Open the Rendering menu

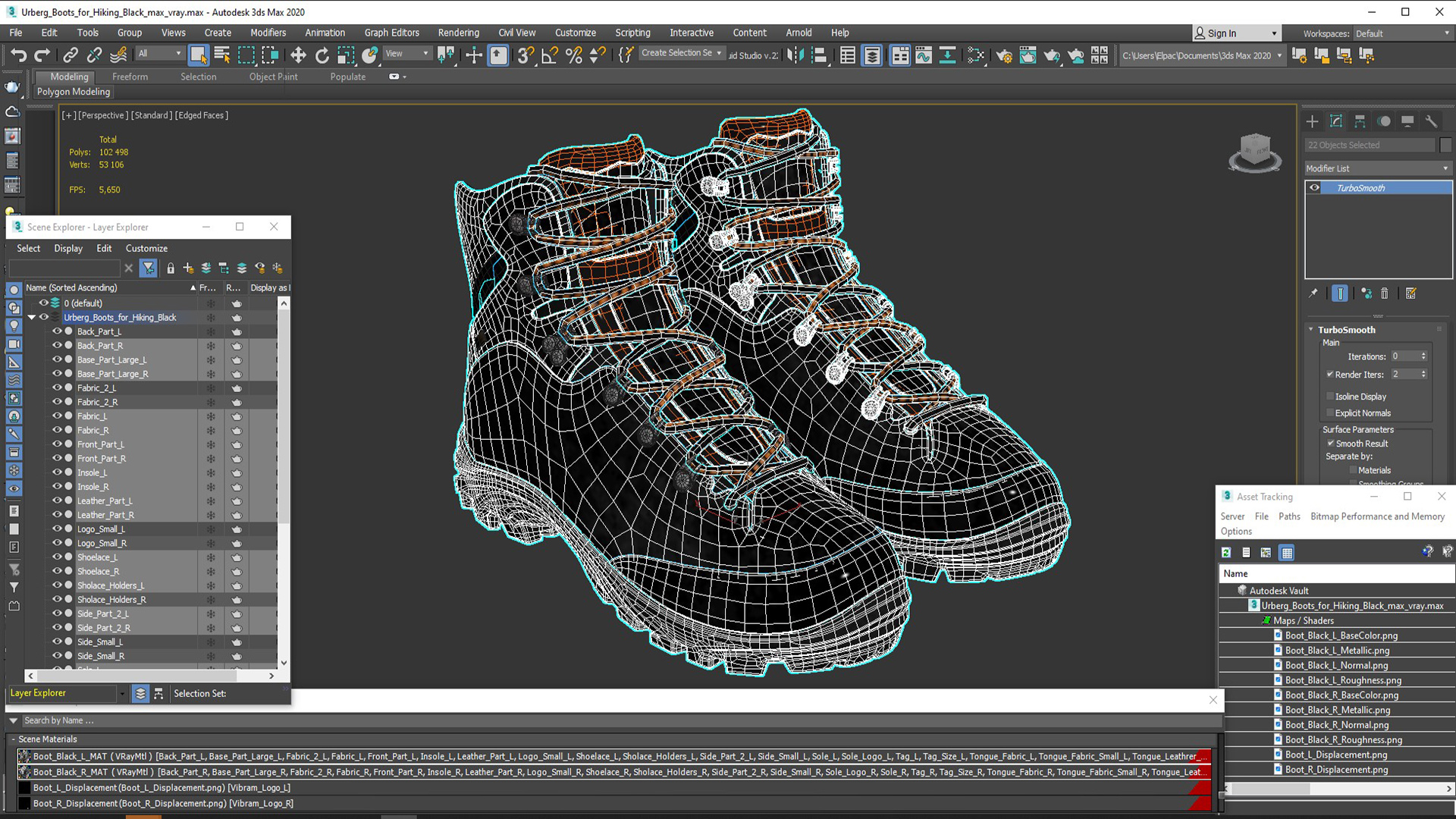pos(458,33)
